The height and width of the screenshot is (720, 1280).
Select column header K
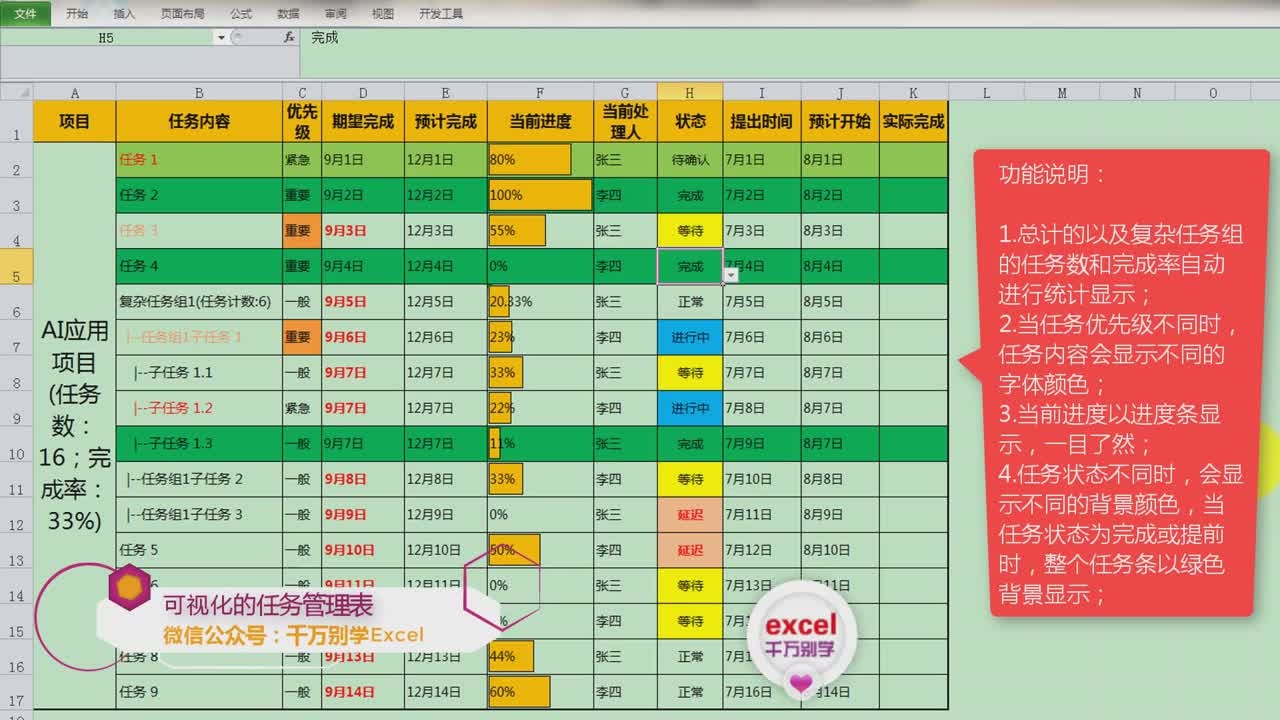coord(913,92)
